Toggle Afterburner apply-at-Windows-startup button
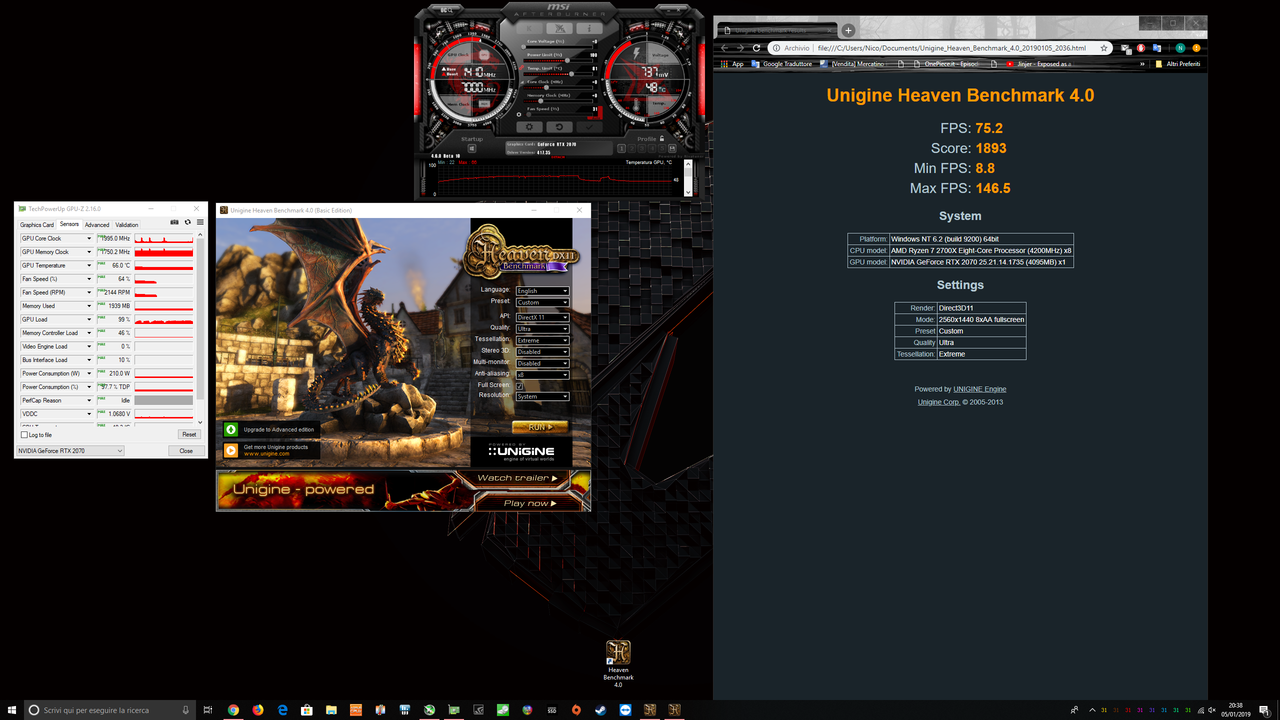This screenshot has width=1280, height=720. pyautogui.click(x=472, y=148)
